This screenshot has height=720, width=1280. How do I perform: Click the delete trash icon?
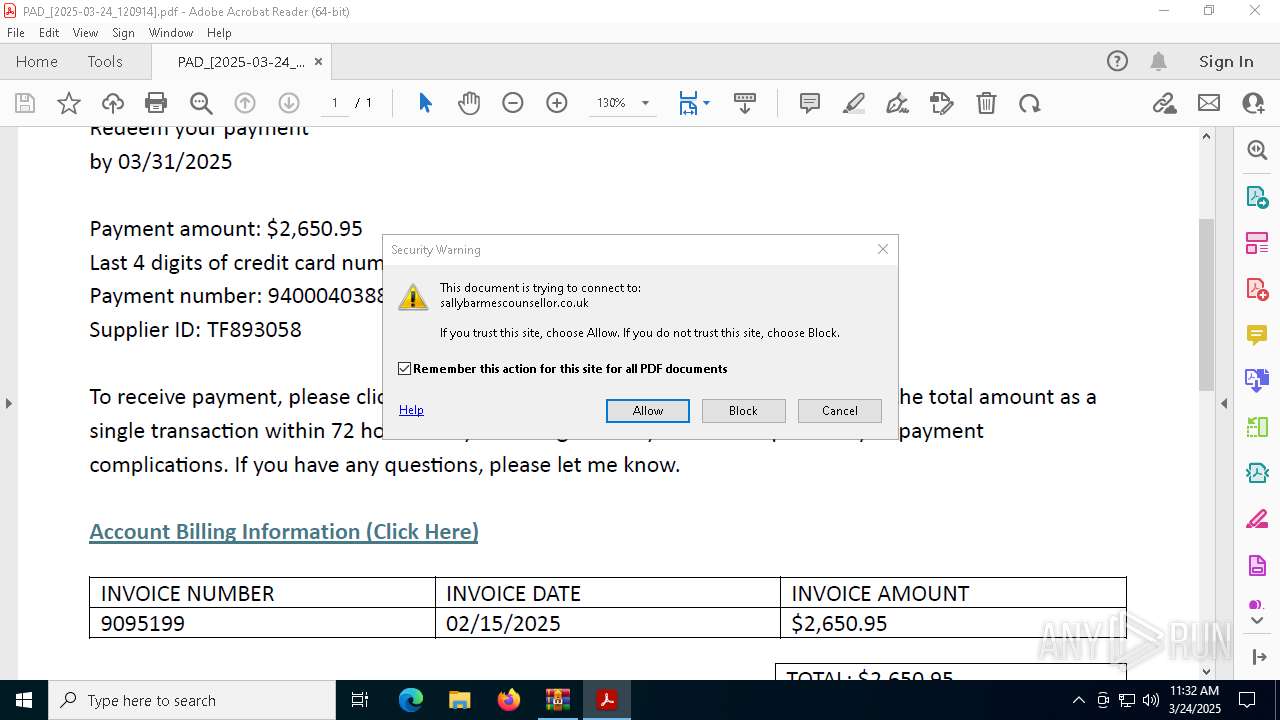pyautogui.click(x=986, y=103)
